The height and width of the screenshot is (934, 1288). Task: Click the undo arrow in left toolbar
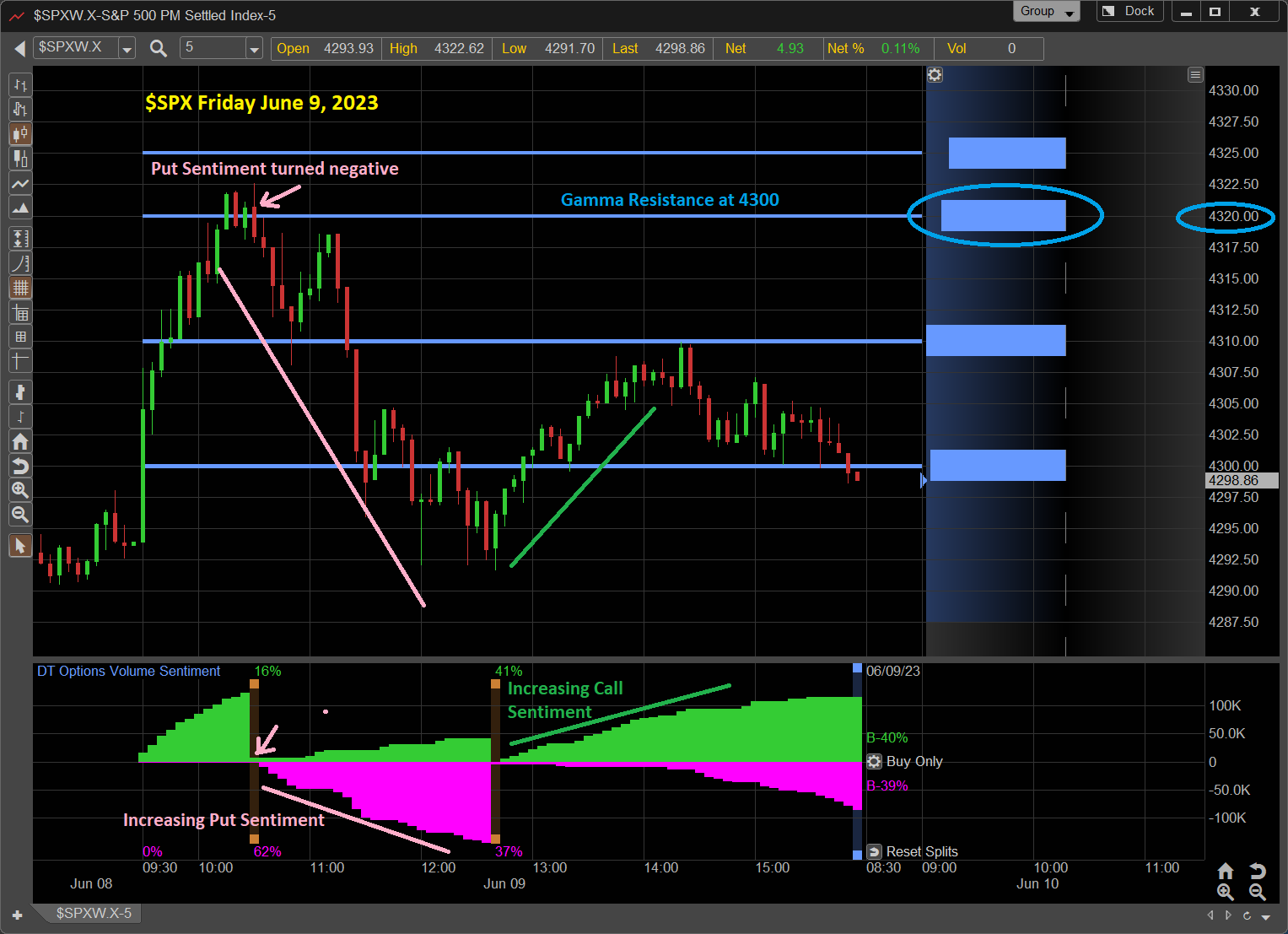click(x=20, y=466)
